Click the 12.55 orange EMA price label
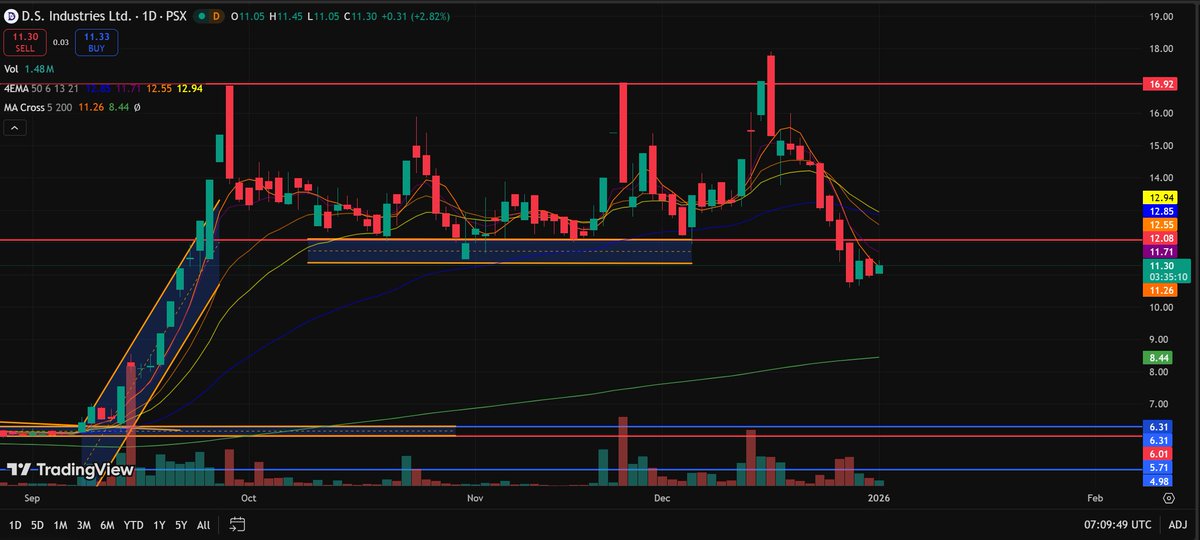Viewport: 1200px width, 540px height. point(1161,226)
